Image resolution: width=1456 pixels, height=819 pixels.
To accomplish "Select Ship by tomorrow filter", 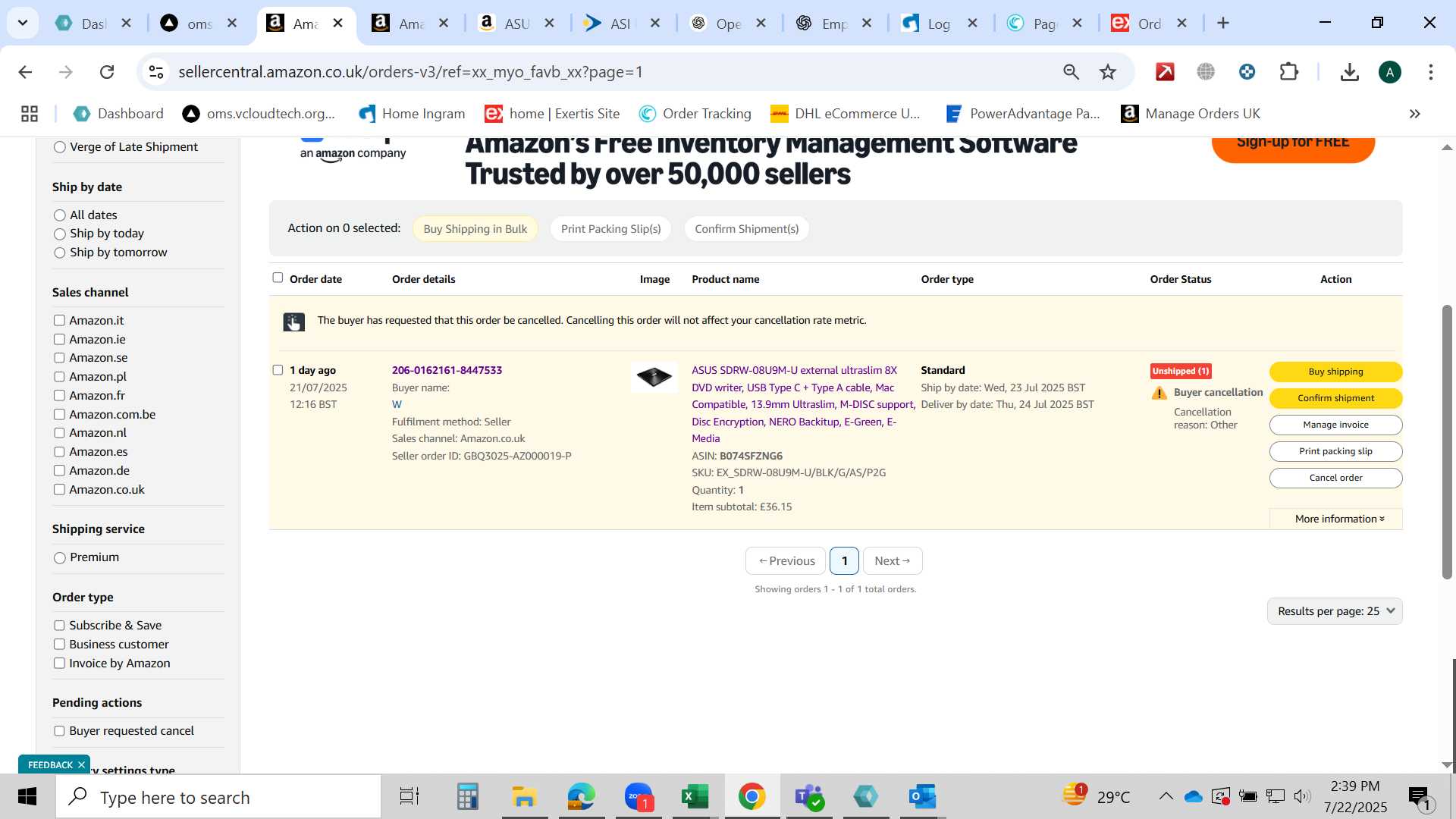I will coord(60,253).
